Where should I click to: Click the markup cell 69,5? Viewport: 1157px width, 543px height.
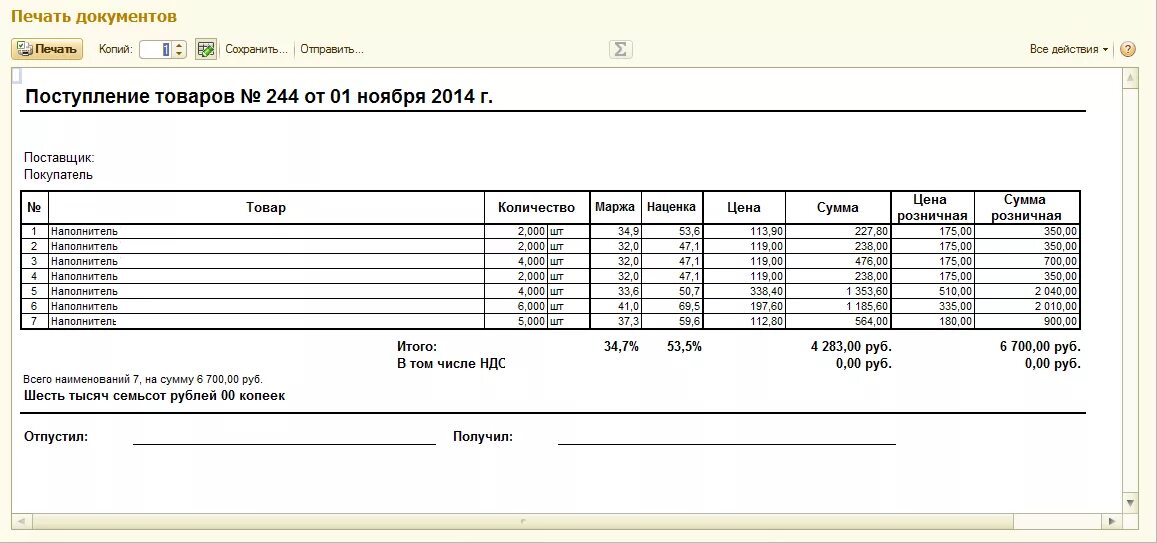click(x=671, y=306)
